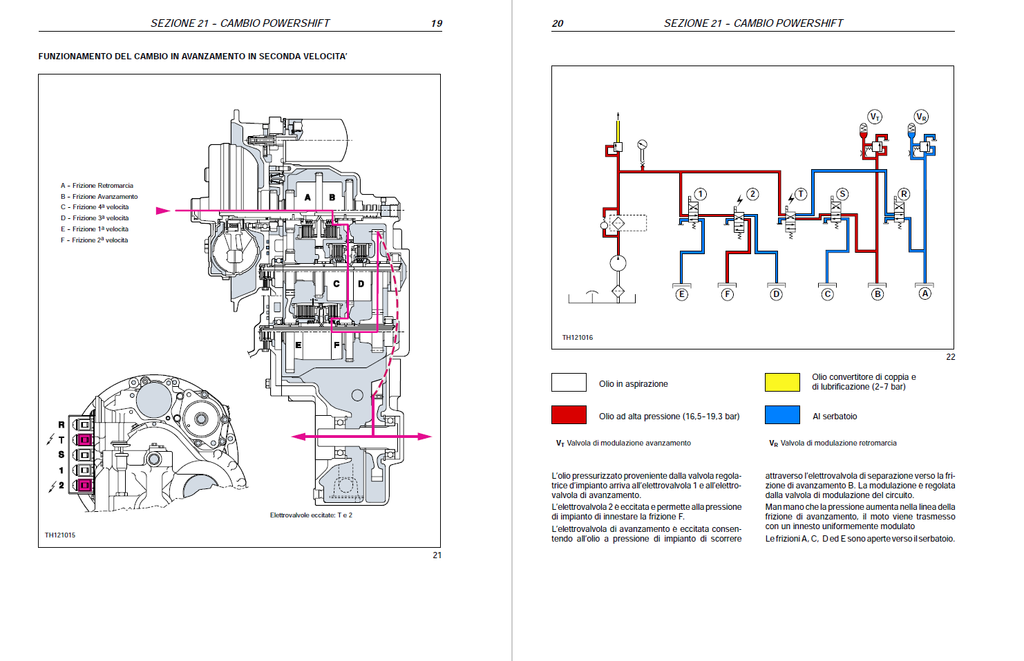The width and height of the screenshot is (1024, 661).
Task: Click clutch label A in gearbox drawing
Action: (x=308, y=197)
